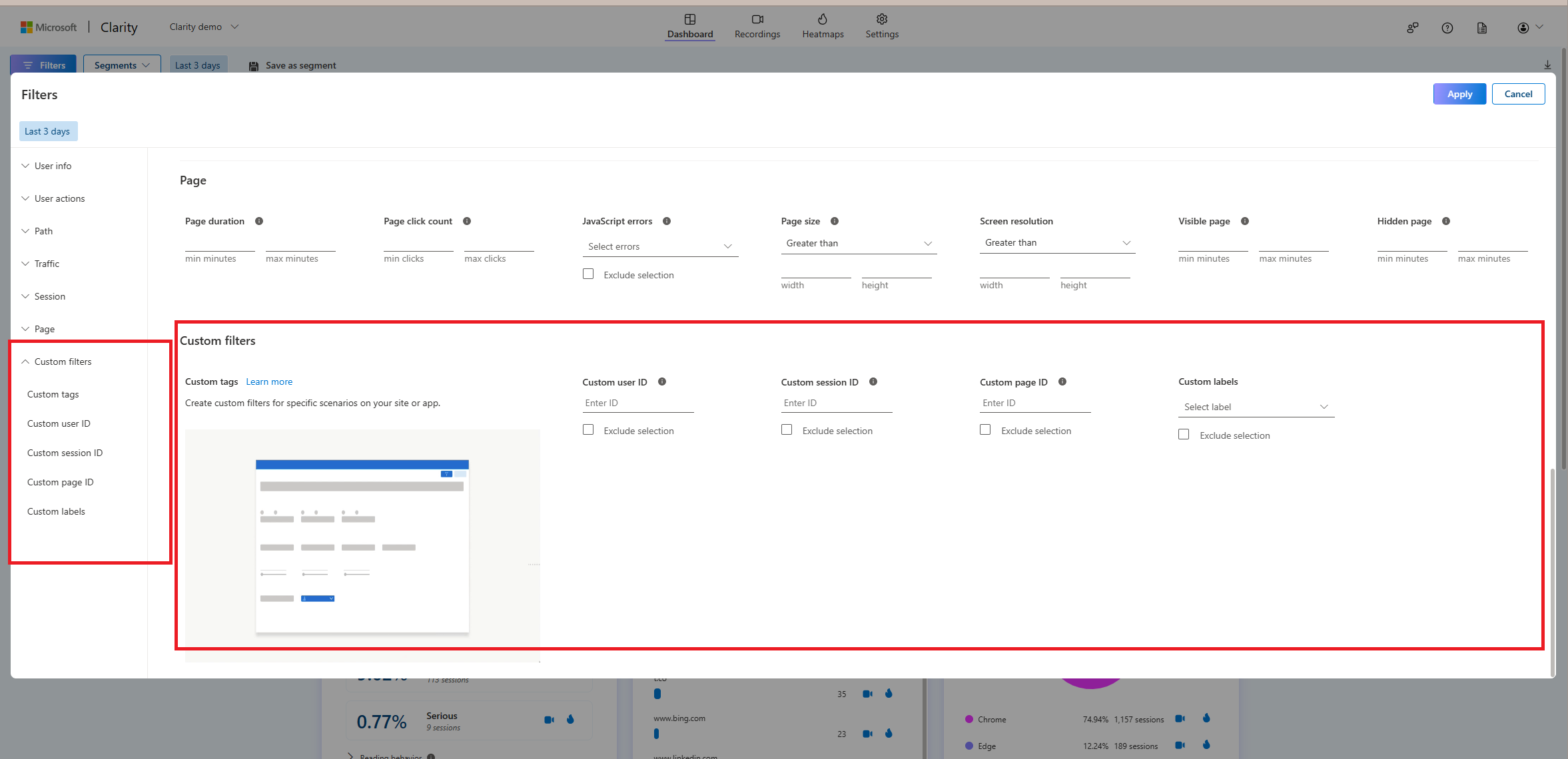Enable Exclude selection under Custom page ID

[x=985, y=429]
